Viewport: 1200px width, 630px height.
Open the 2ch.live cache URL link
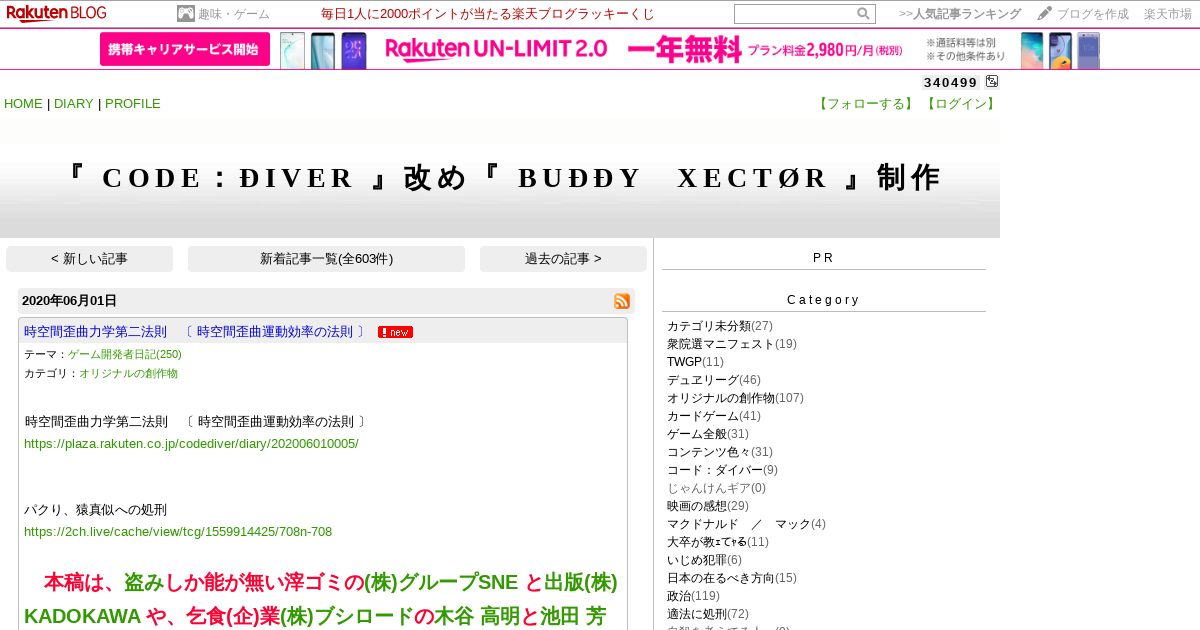[178, 531]
